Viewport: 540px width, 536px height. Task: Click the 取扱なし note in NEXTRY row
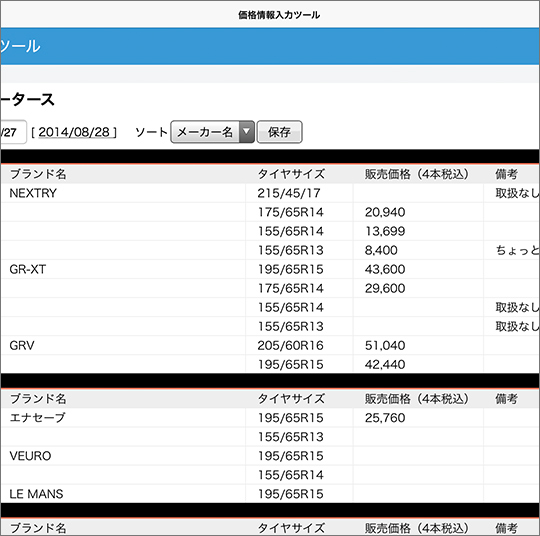(517, 193)
